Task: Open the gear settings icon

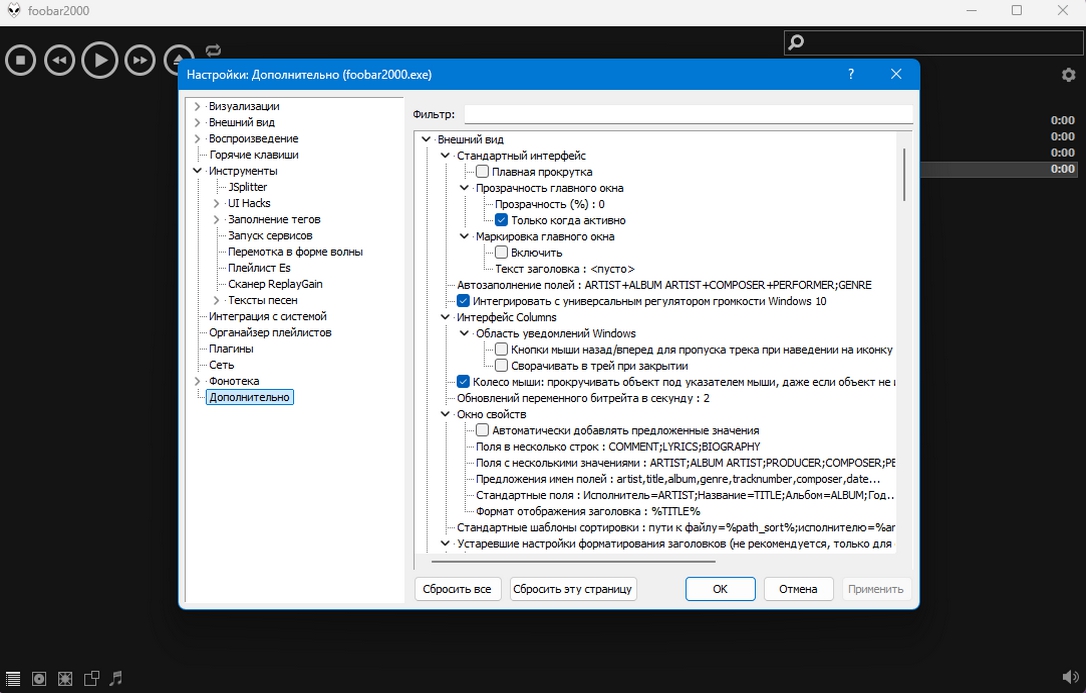Action: [1068, 75]
